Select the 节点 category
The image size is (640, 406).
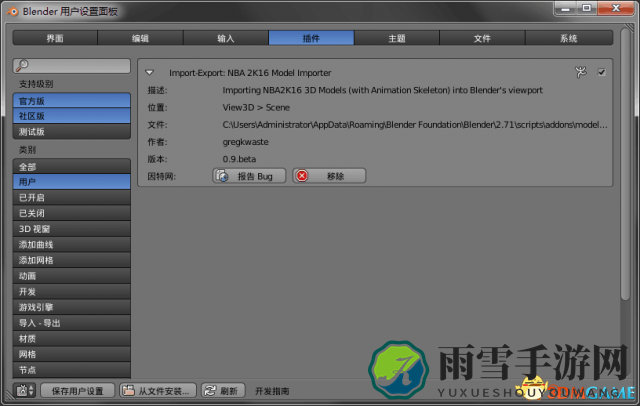[72, 370]
